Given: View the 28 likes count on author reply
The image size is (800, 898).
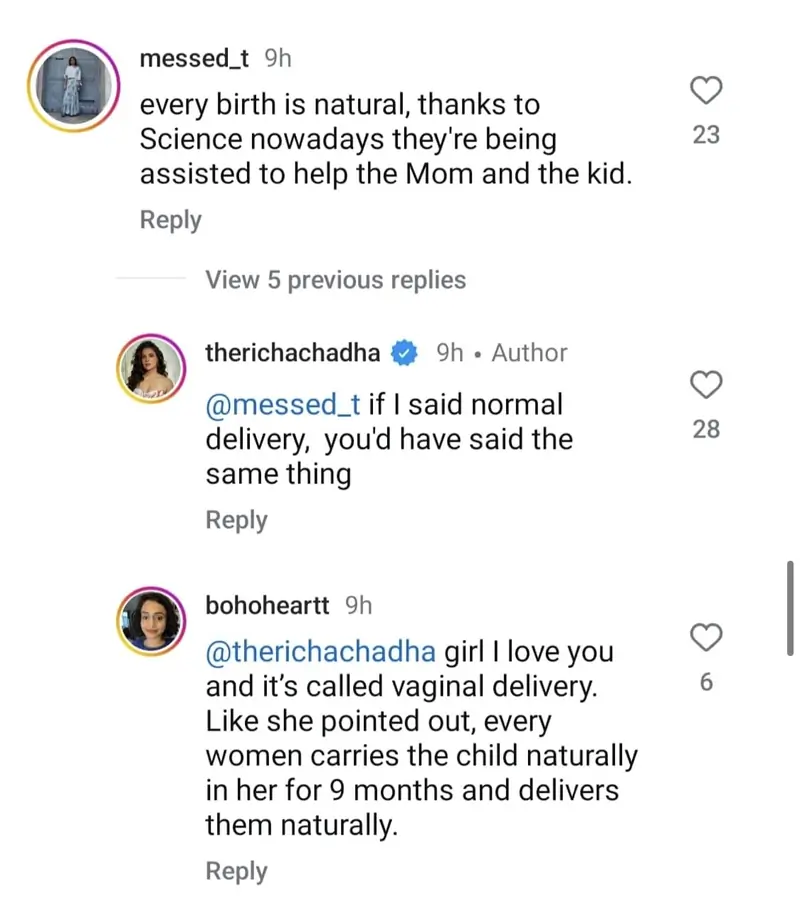Looking at the screenshot, I should (706, 429).
